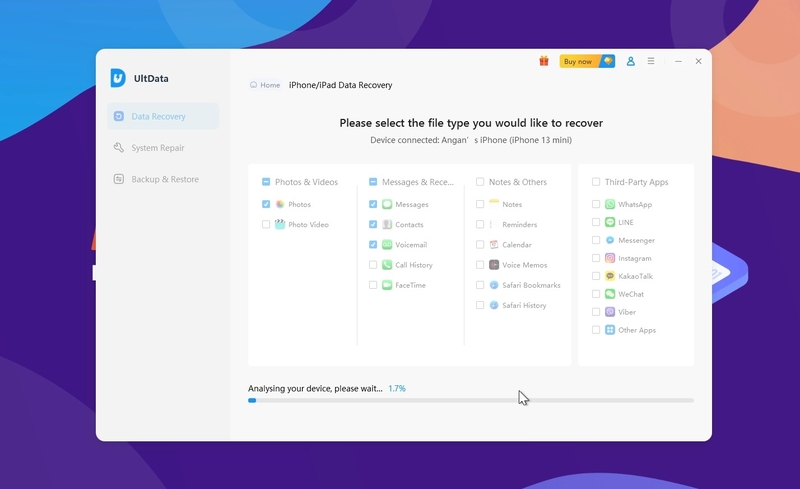This screenshot has height=489, width=800.
Task: Click the Backup & Restore sidebar icon
Action: pos(119,179)
